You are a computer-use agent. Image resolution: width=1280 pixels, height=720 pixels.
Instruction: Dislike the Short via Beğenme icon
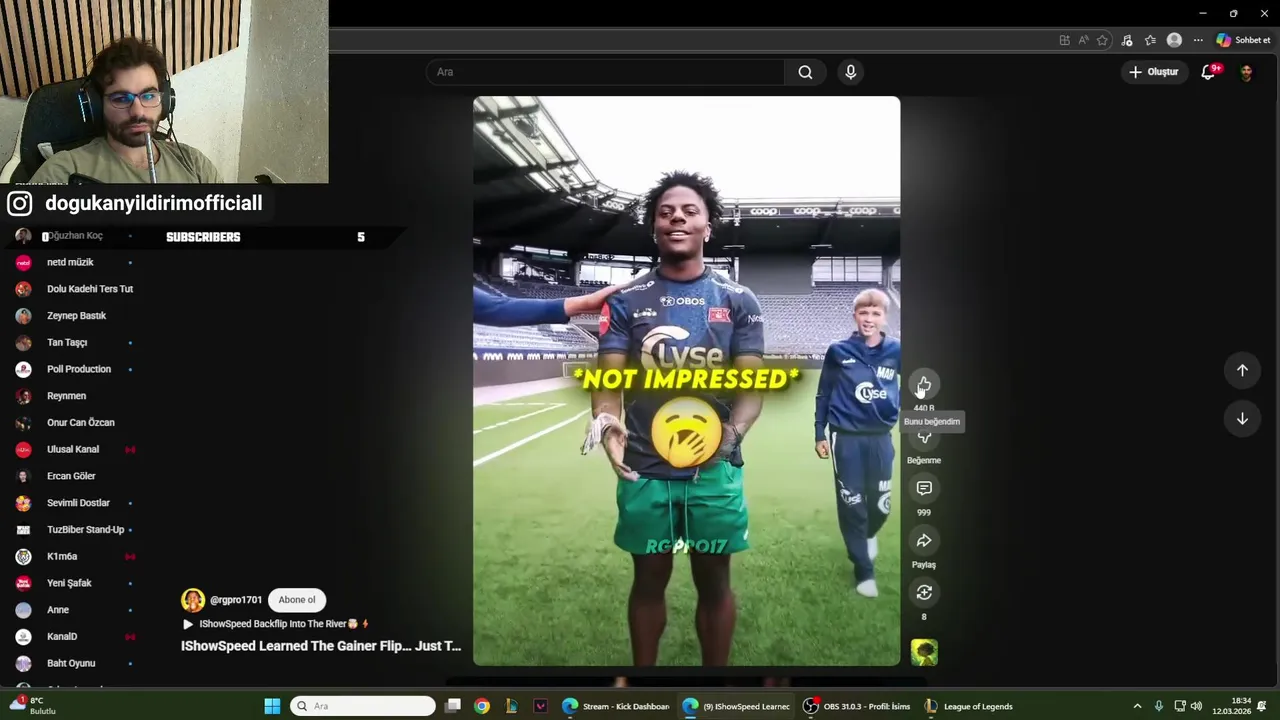924,437
